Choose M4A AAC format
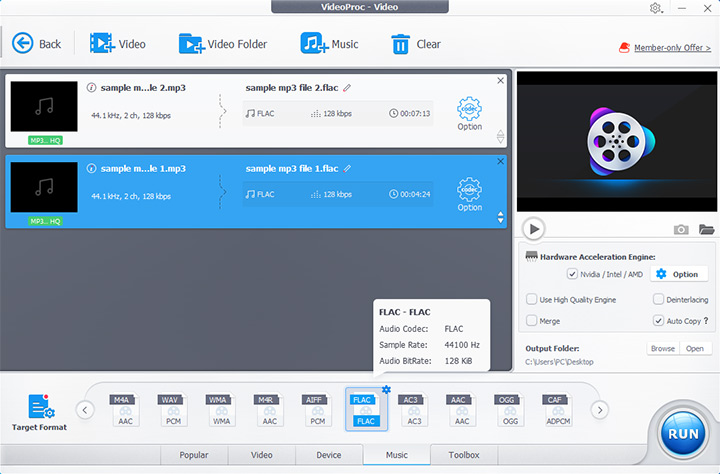The image size is (720, 474). (x=125, y=410)
